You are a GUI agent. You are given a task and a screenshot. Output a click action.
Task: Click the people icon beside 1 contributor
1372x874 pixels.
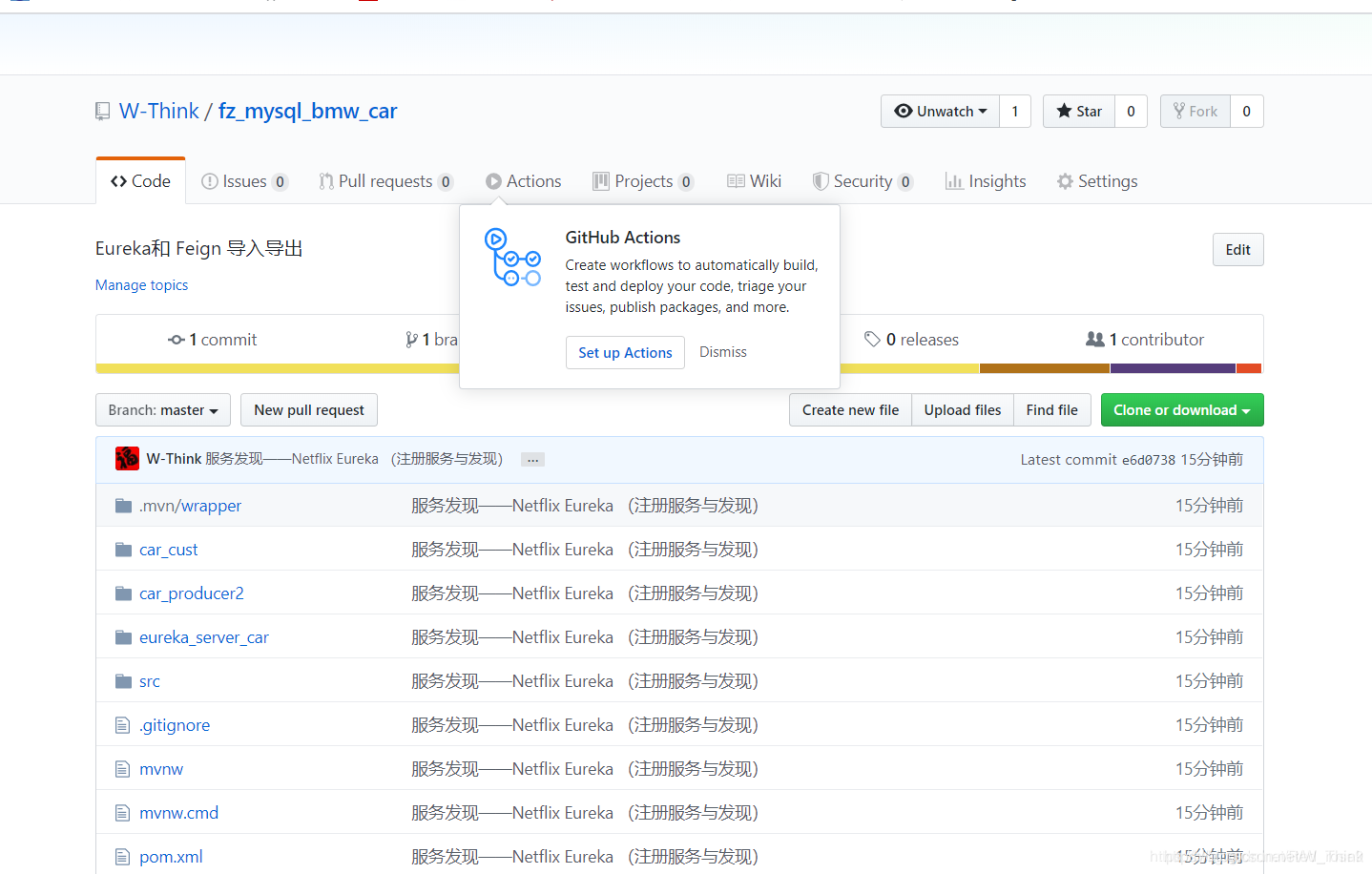pyautogui.click(x=1095, y=340)
